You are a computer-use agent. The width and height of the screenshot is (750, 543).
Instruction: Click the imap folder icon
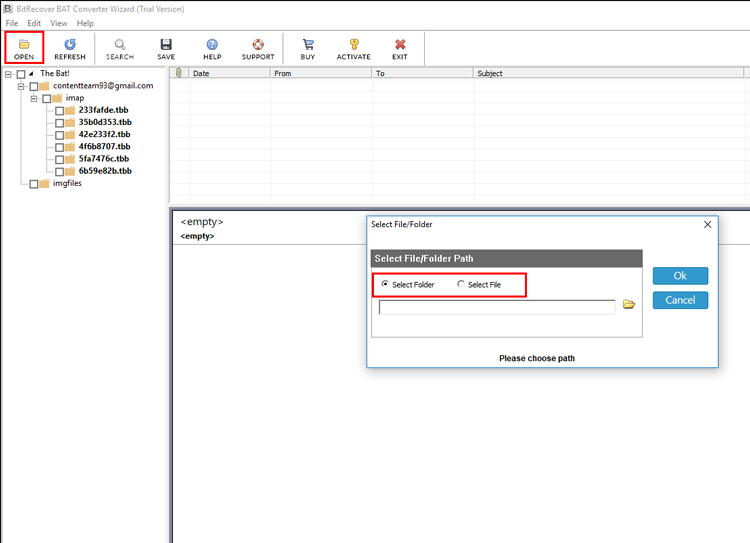tap(57, 98)
